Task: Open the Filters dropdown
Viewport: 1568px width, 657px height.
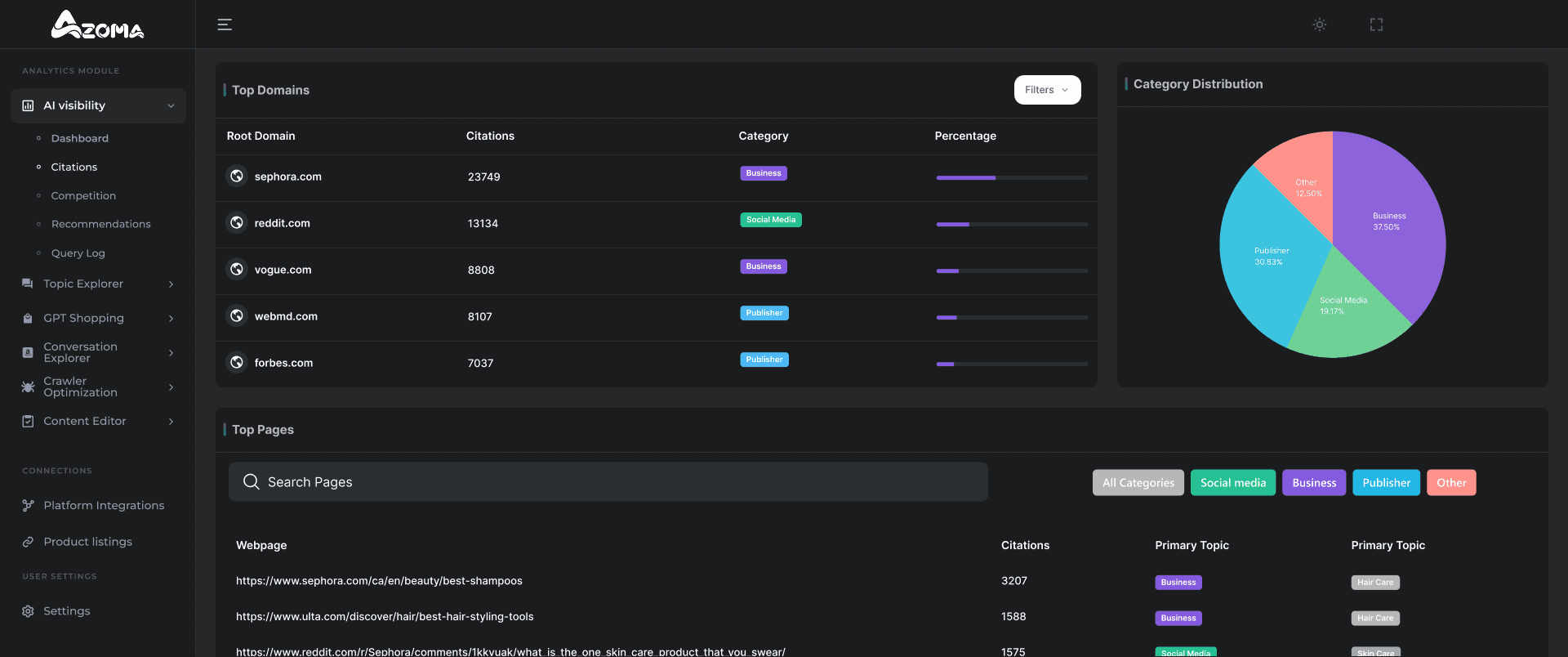Action: point(1047,90)
